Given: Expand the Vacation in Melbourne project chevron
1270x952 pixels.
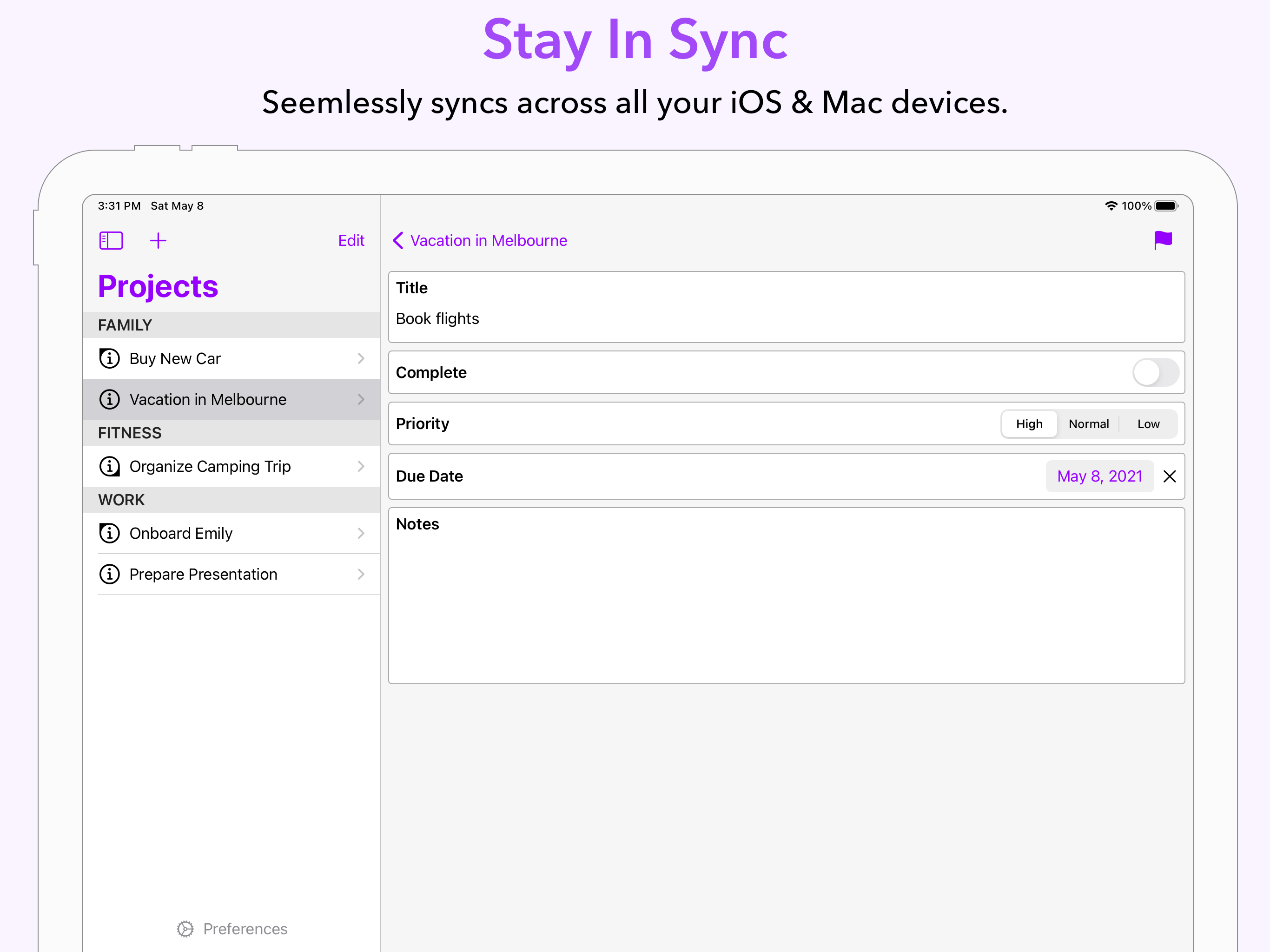Looking at the screenshot, I should click(361, 399).
